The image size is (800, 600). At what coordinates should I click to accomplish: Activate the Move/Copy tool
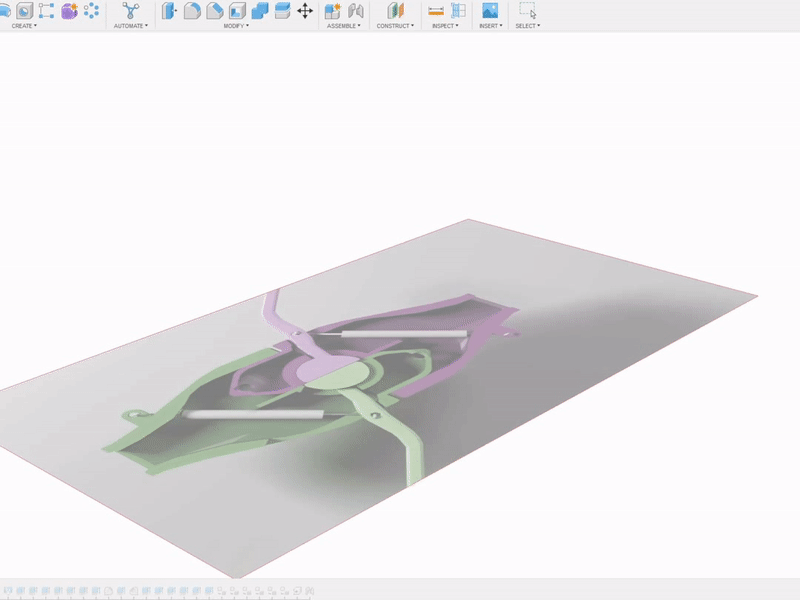pyautogui.click(x=305, y=12)
